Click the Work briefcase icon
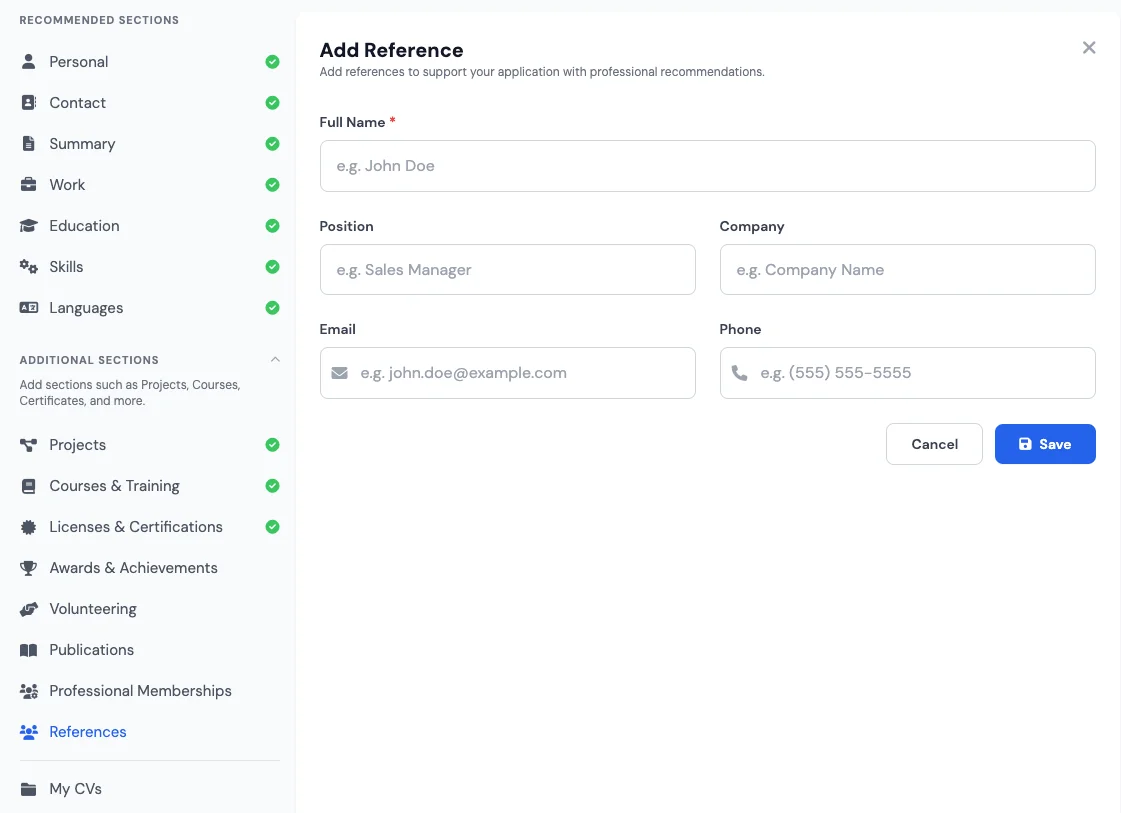This screenshot has height=813, width=1121. pos(29,184)
